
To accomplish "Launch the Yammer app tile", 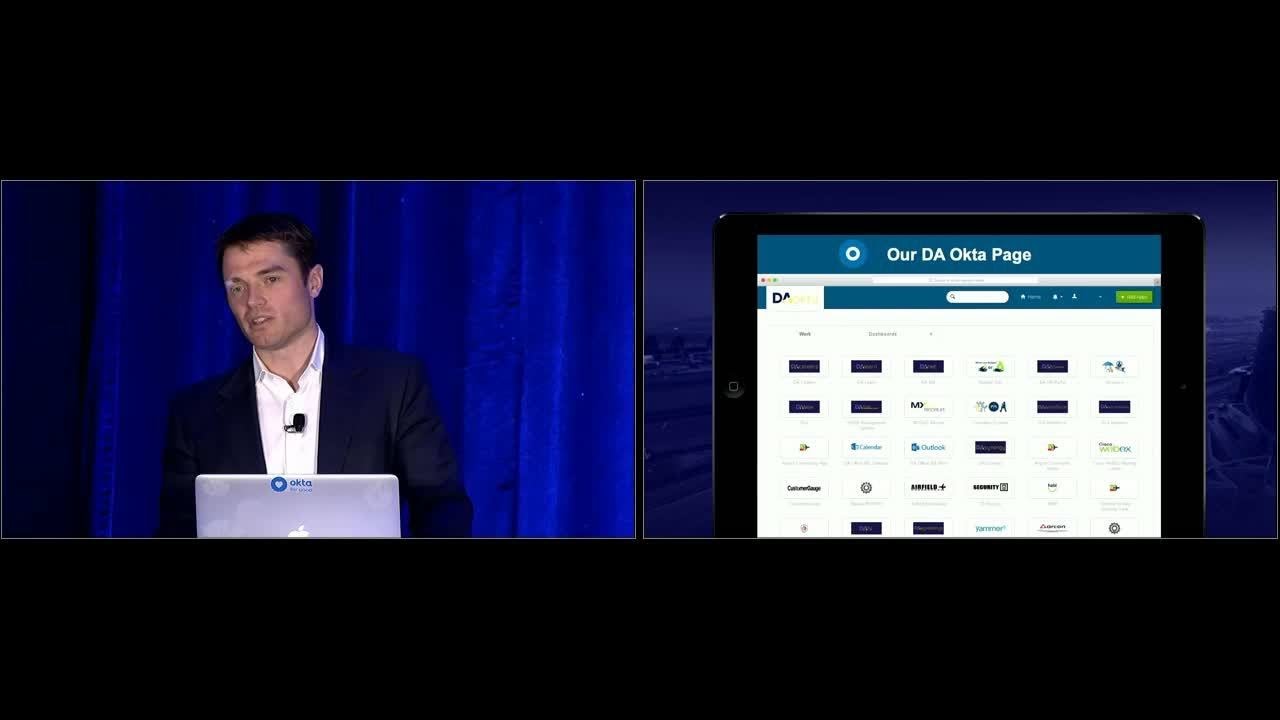I will point(990,528).
